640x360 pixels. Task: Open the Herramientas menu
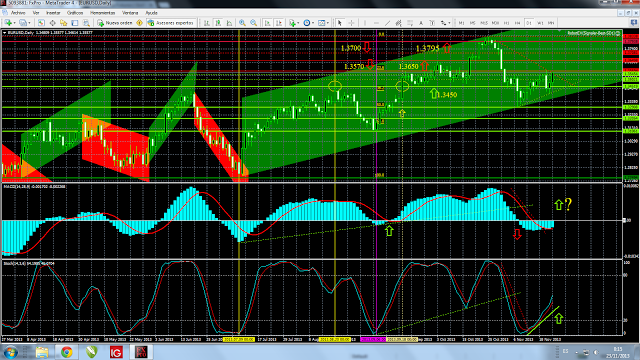pyautogui.click(x=103, y=13)
